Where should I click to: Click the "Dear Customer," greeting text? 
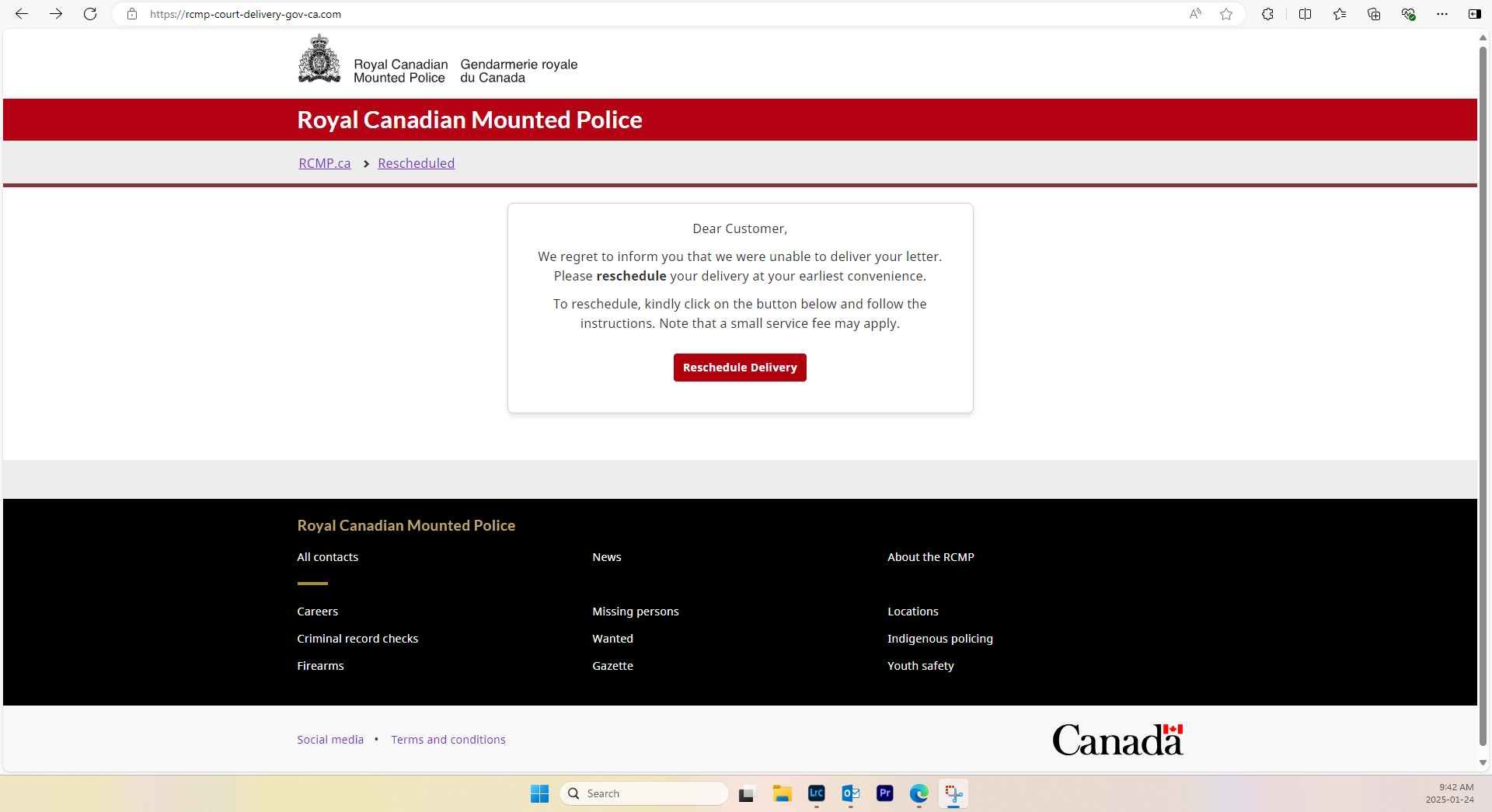pyautogui.click(x=740, y=228)
